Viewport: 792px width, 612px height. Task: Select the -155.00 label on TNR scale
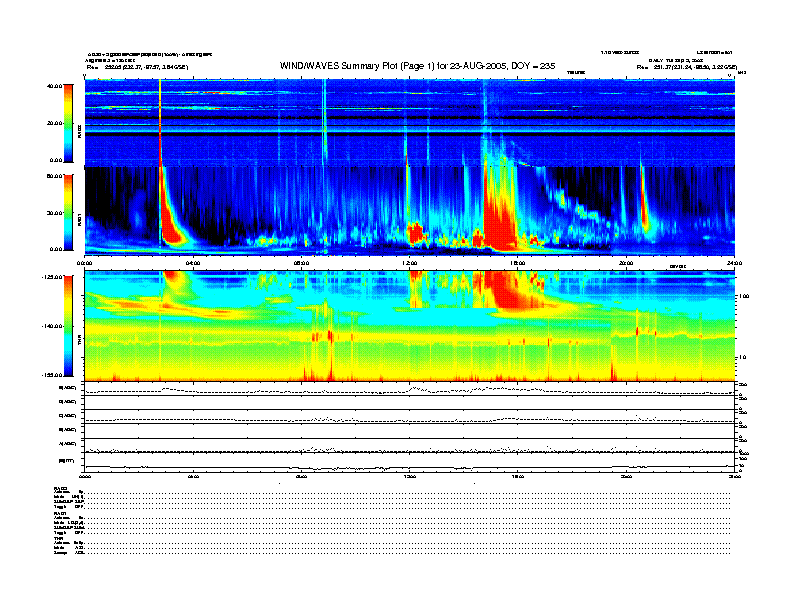tap(51, 375)
